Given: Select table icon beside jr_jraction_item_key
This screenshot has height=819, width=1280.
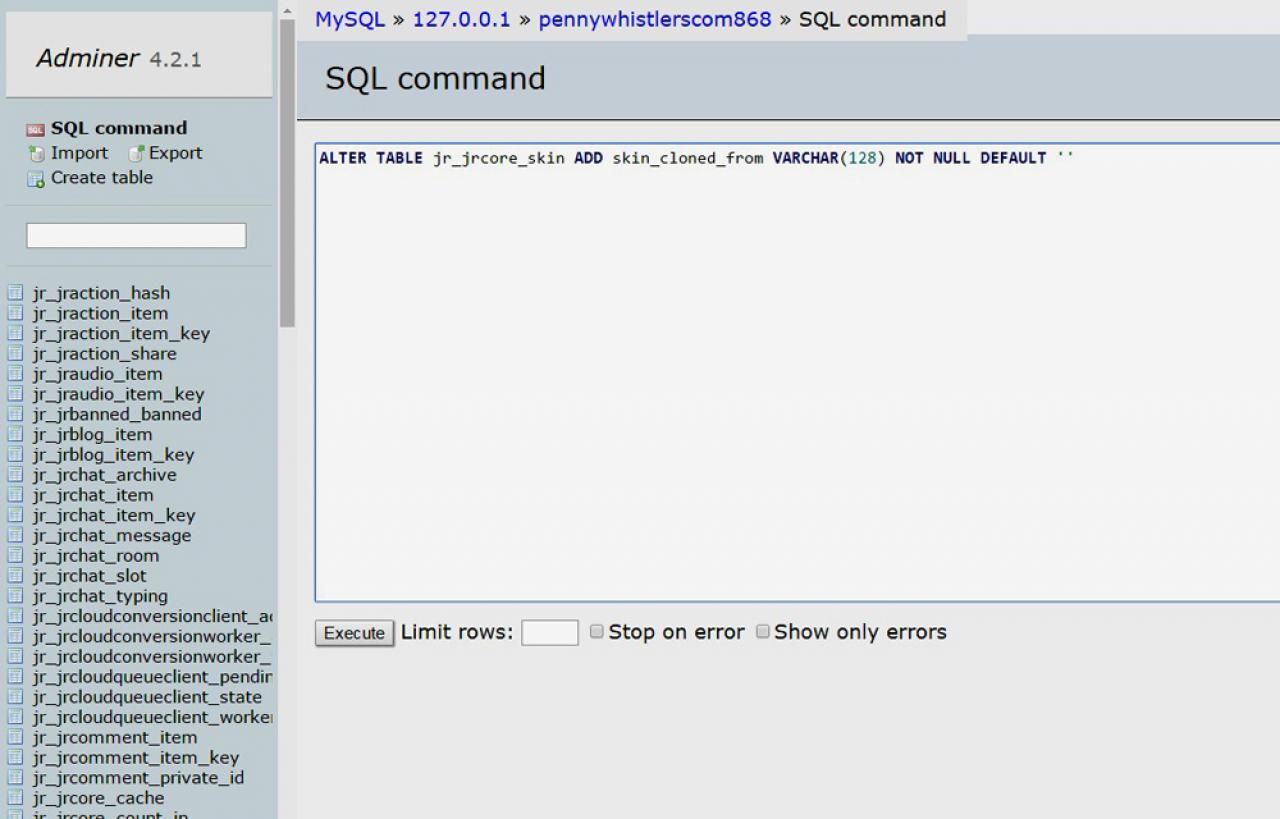Looking at the screenshot, I should click(x=15, y=333).
